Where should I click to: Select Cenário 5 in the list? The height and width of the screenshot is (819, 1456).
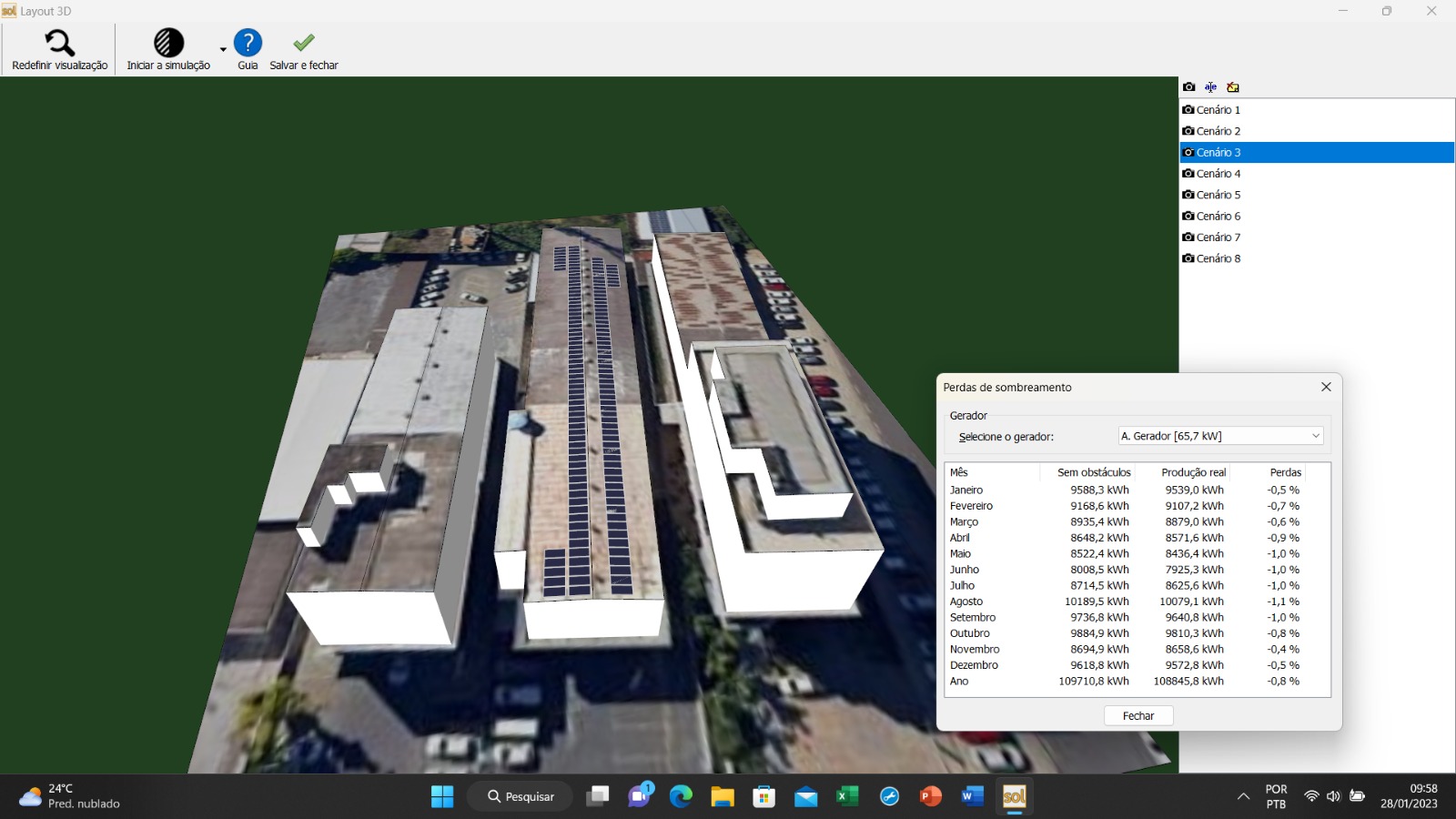1218,195
